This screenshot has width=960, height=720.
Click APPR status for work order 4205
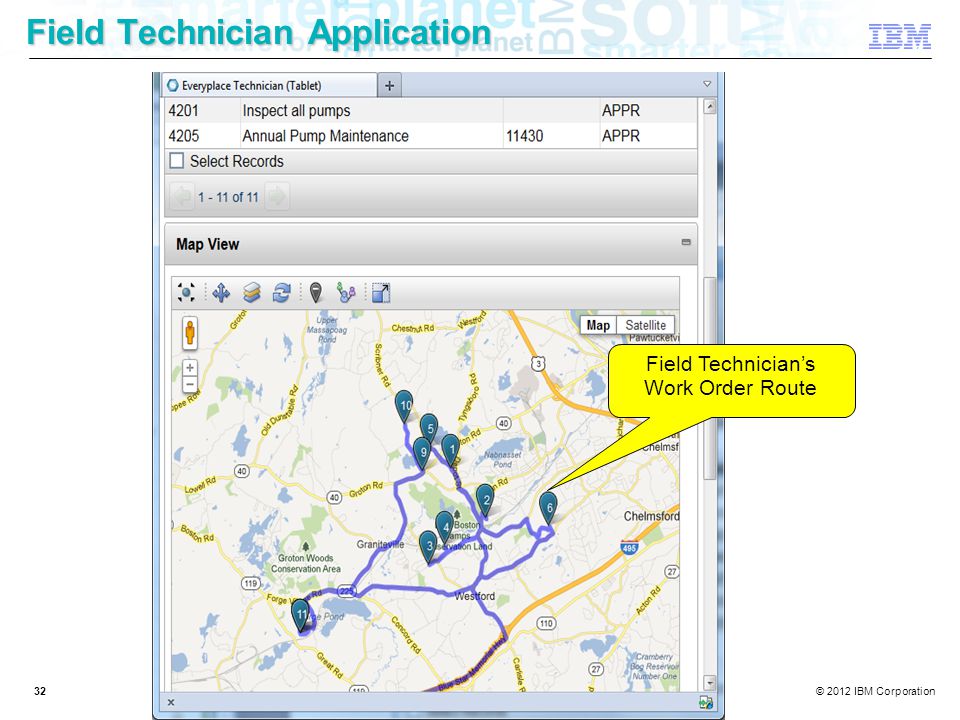click(x=621, y=135)
